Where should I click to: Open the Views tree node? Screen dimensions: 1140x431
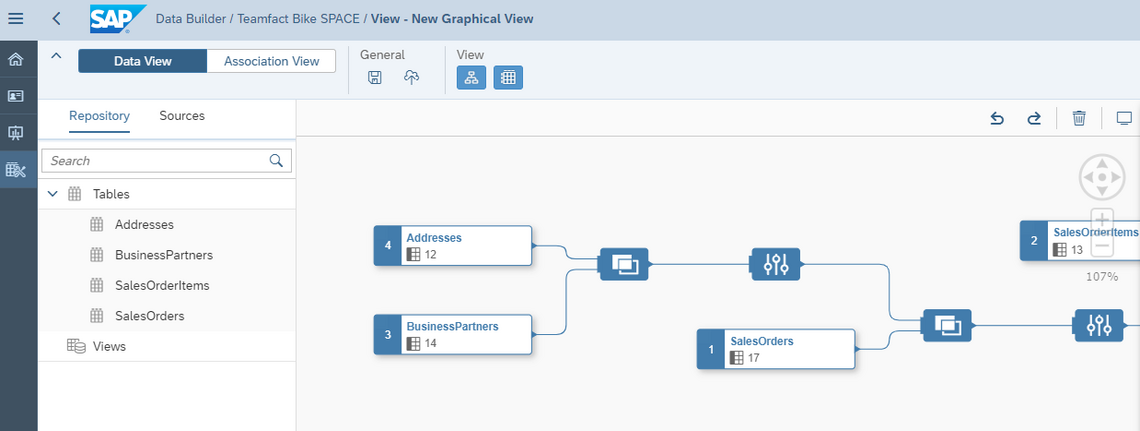(x=167, y=347)
